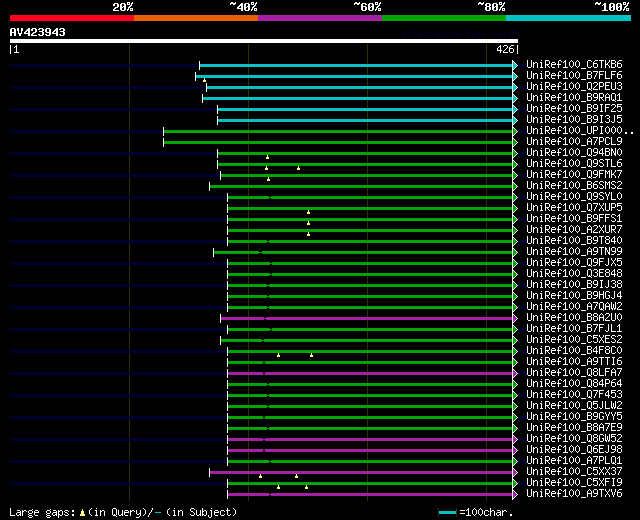640x520 pixels.
Task: Open the UniRef100_B9HGJ4 label
Action: pos(574,296)
